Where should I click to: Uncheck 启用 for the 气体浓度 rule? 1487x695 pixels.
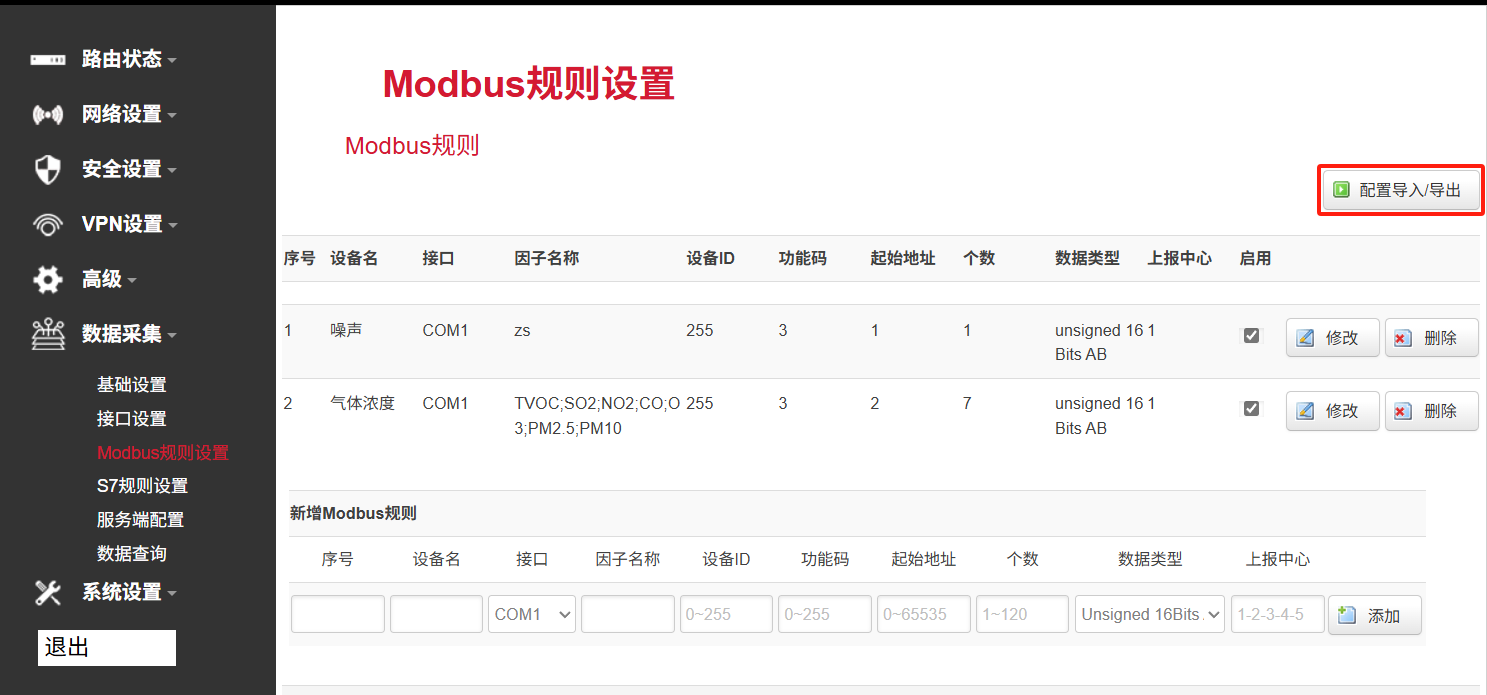(1251, 408)
